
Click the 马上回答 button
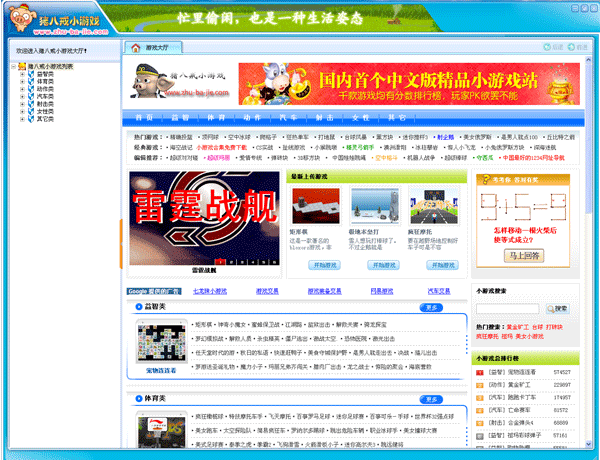pyautogui.click(x=524, y=256)
